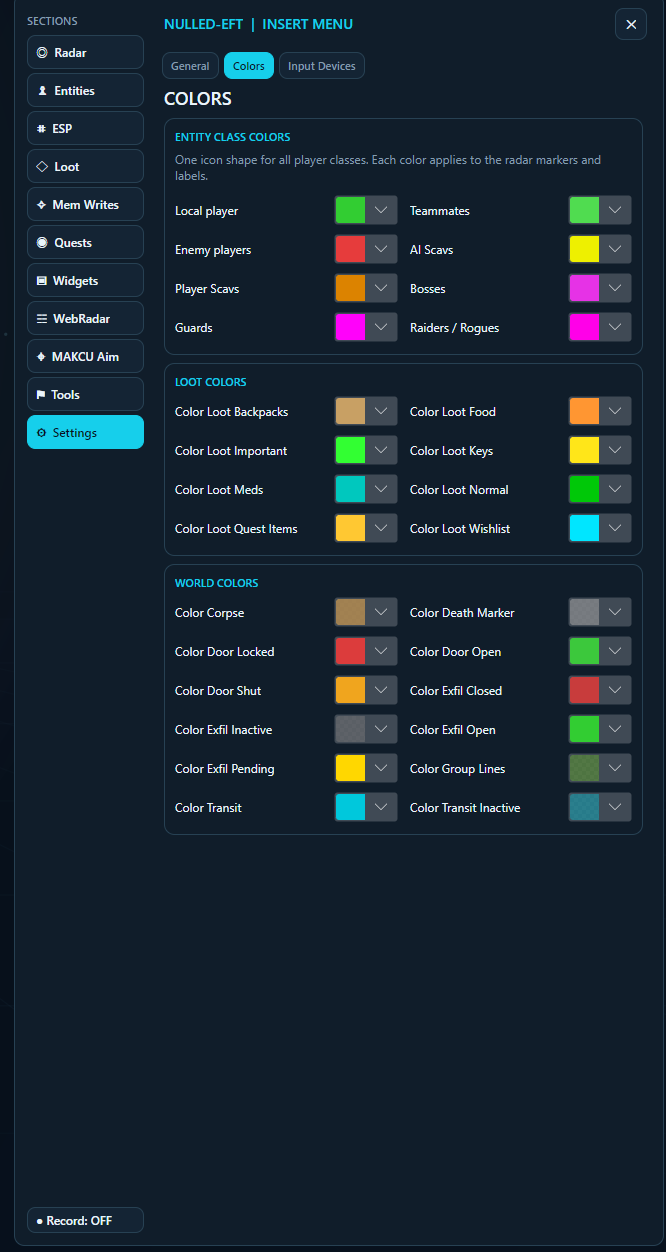Click the Color Group Lines swatch

[585, 768]
